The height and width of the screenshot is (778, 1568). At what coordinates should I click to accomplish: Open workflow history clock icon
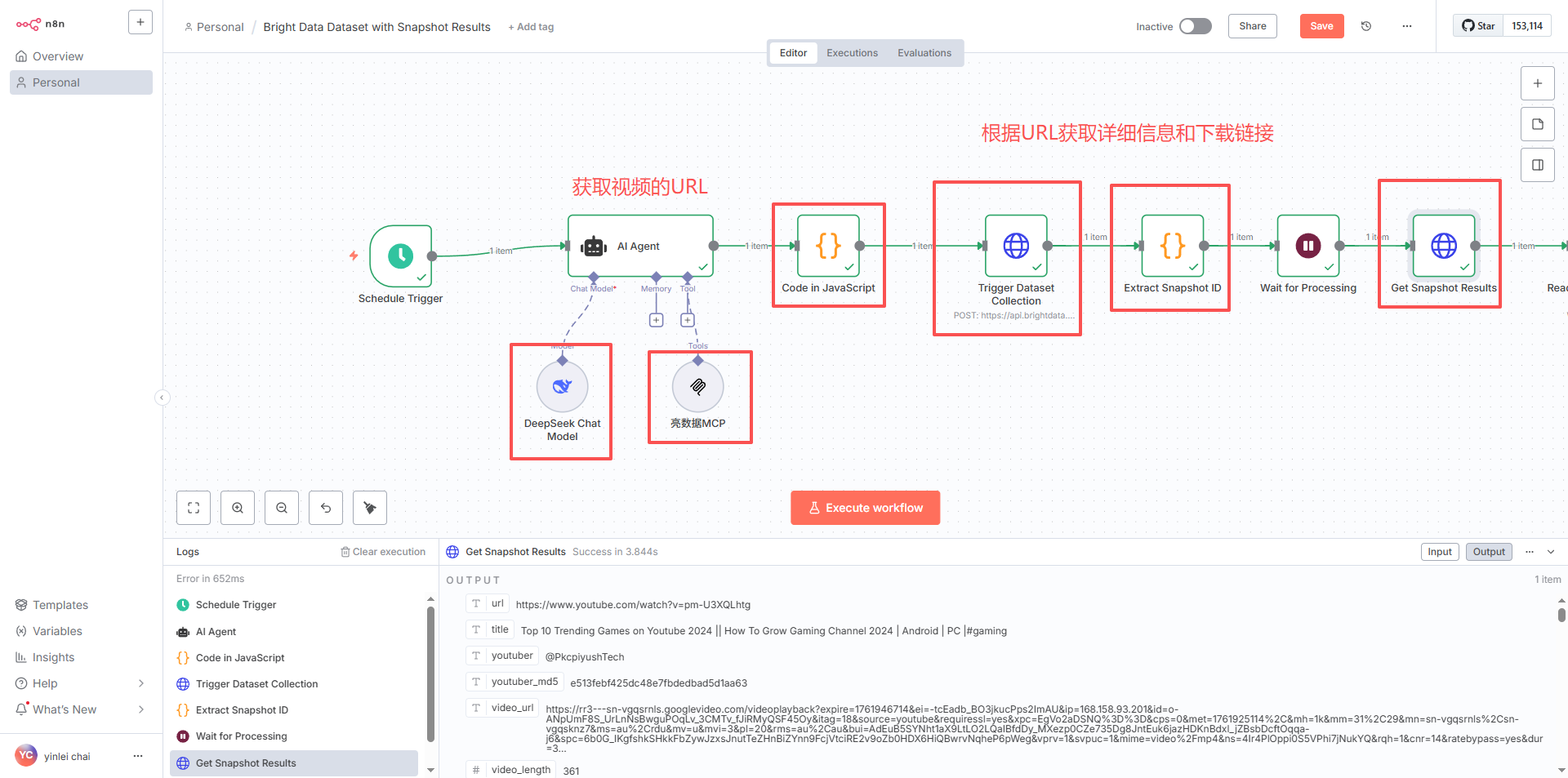(x=1366, y=26)
